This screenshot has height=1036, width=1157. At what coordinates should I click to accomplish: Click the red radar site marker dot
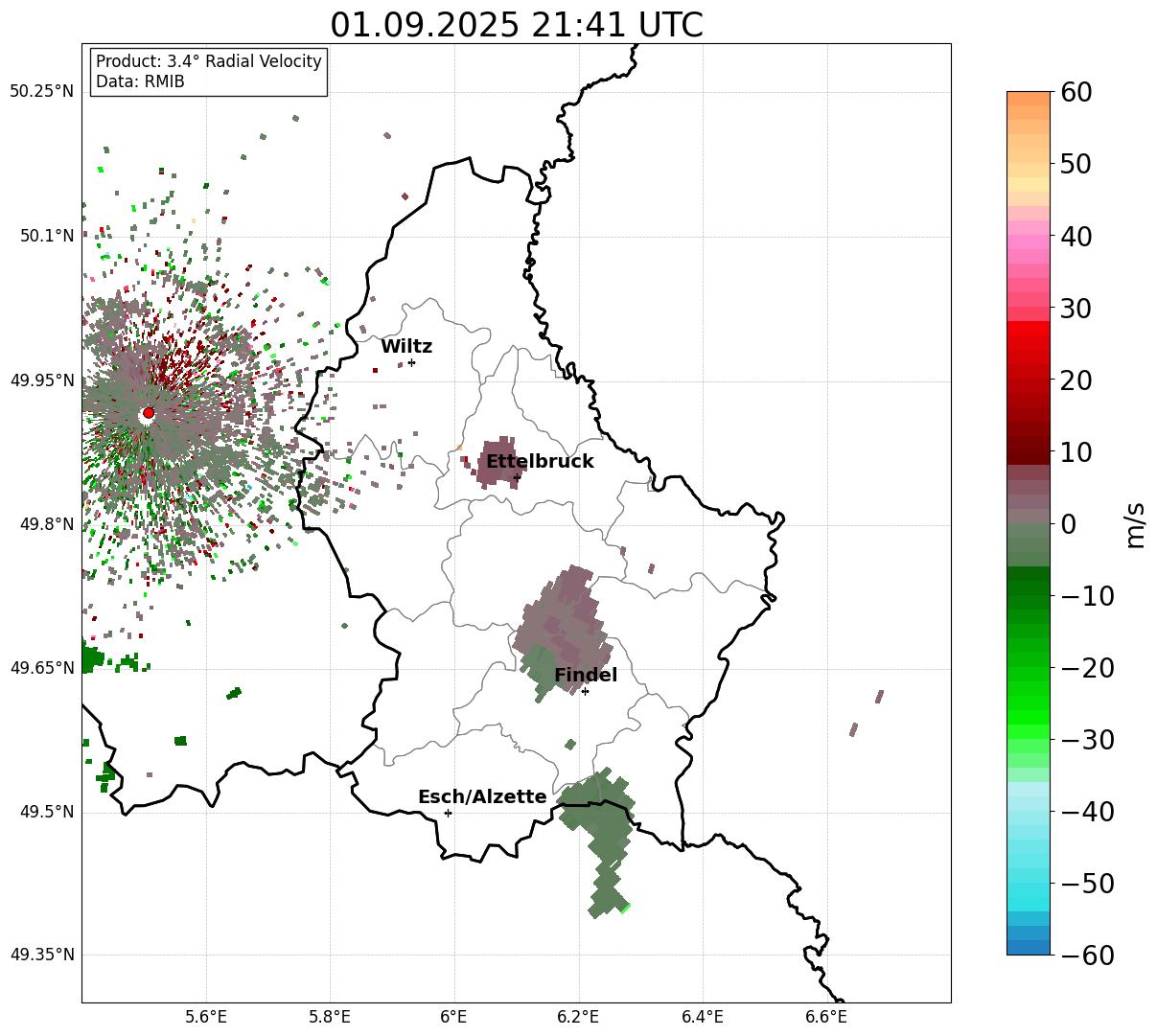[x=148, y=413]
